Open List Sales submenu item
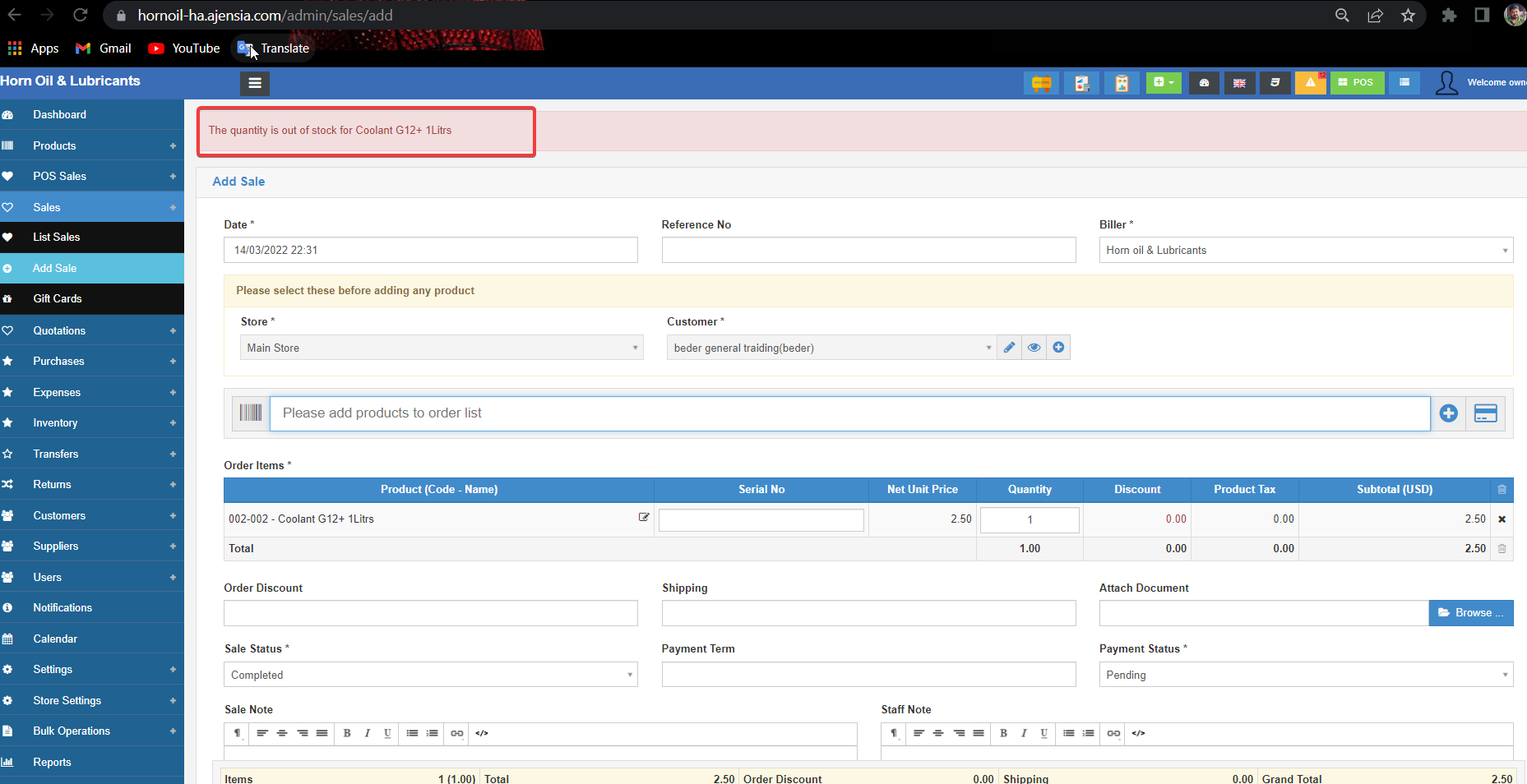This screenshot has width=1527, height=784. [x=92, y=237]
